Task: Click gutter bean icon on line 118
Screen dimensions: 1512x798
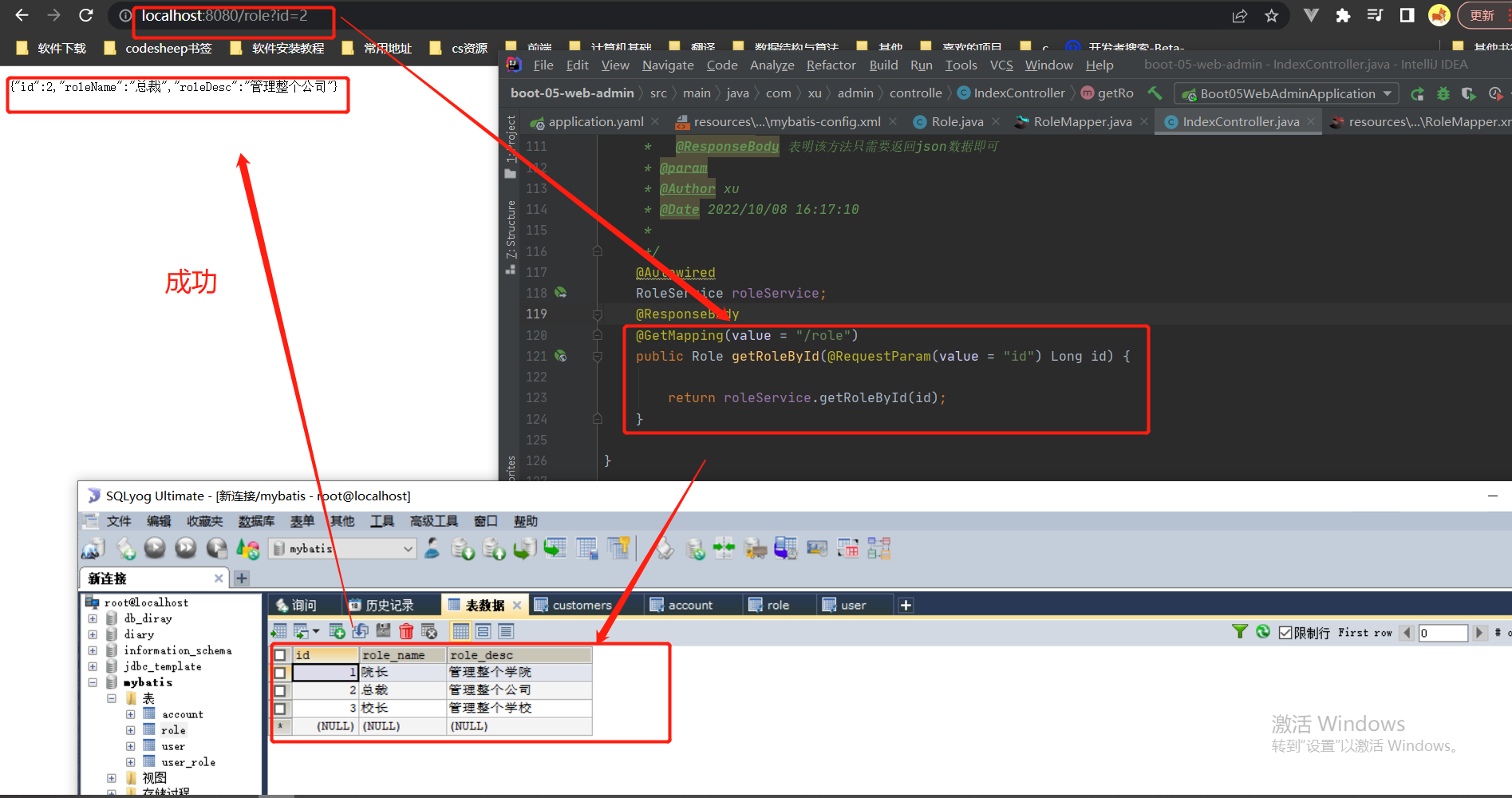Action: click(x=561, y=293)
